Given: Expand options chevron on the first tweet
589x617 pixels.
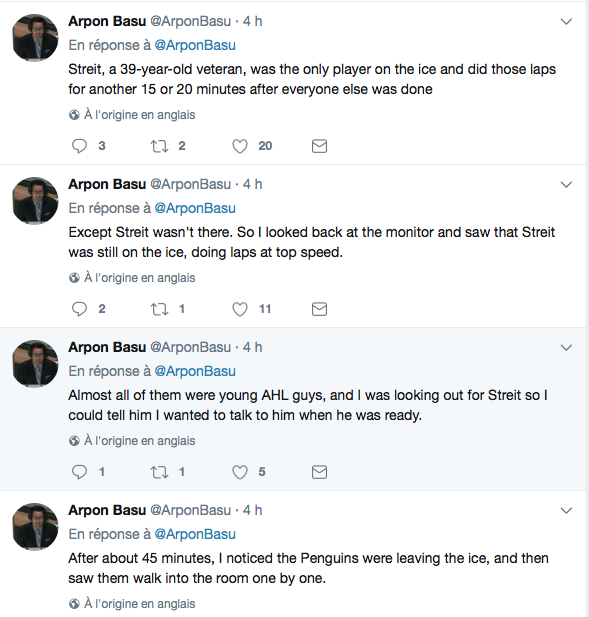Looking at the screenshot, I should pos(566,22).
